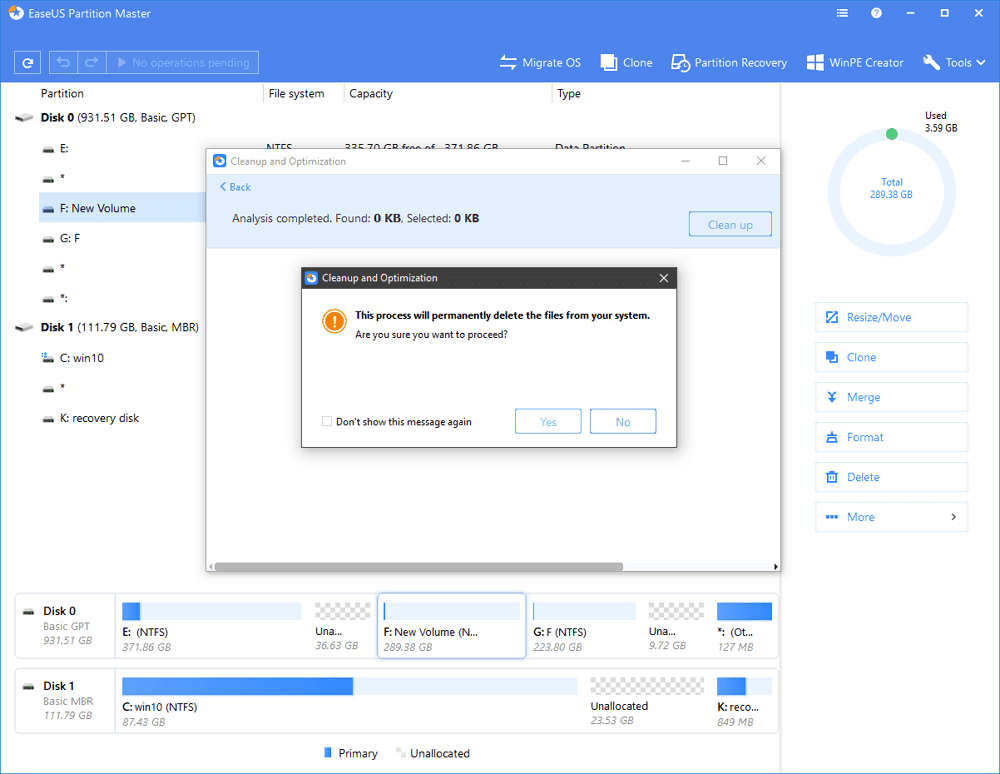Click orange warning icon in dialog
This screenshot has height=774, width=1000.
(334, 321)
